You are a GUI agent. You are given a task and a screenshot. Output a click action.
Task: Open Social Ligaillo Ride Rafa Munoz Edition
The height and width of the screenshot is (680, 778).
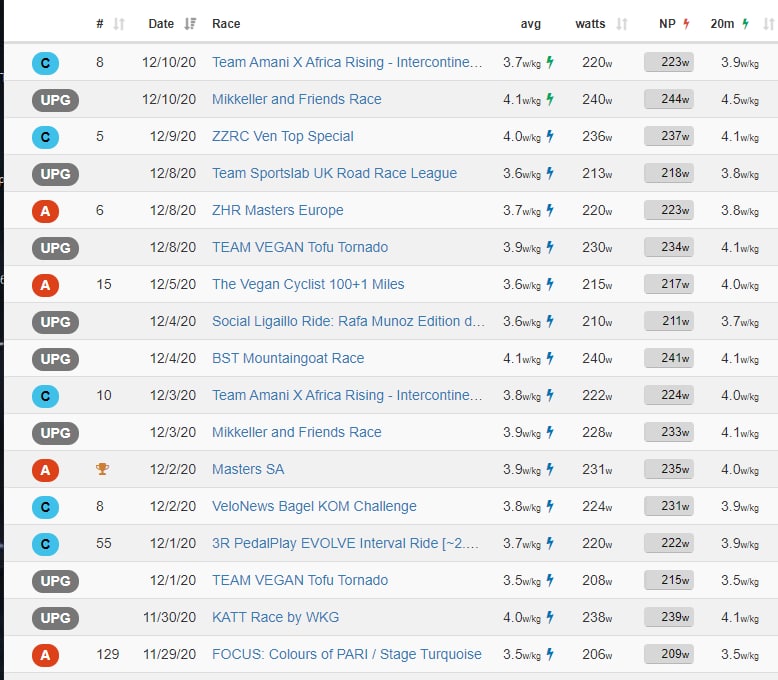[x=348, y=321]
